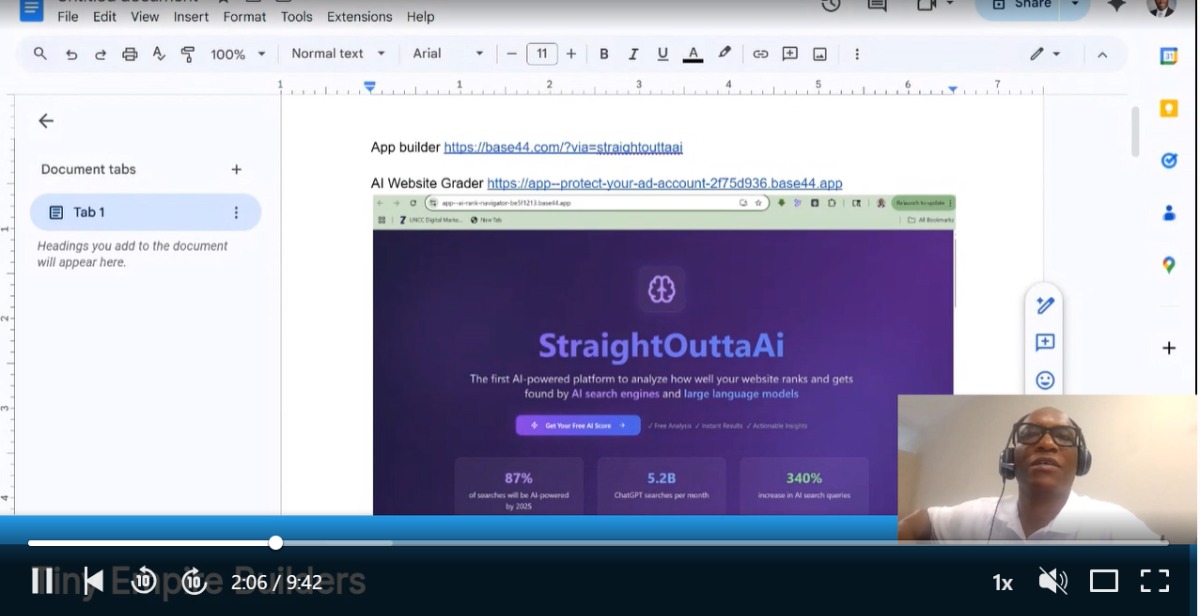Toggle italic formatting
The image size is (1200, 616).
(633, 54)
